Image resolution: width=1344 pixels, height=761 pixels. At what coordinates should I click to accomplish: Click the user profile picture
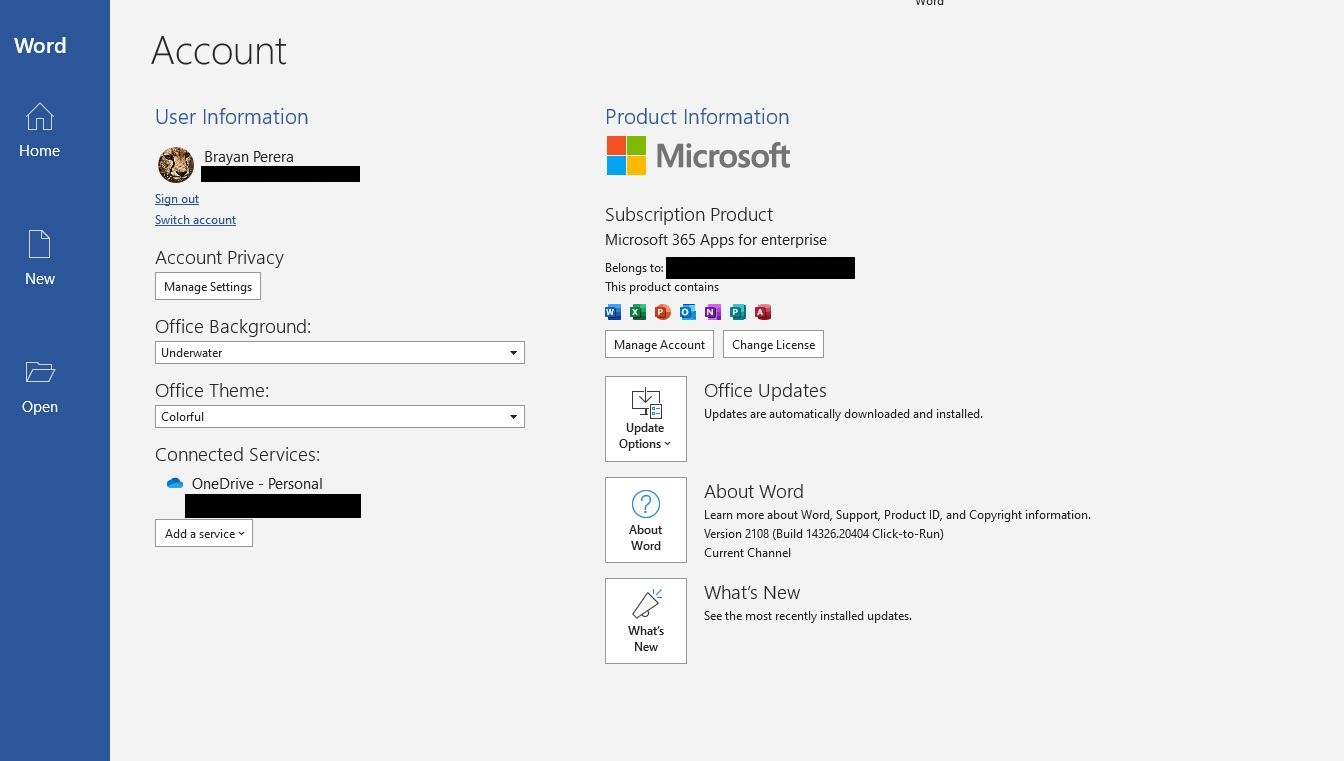click(x=176, y=165)
